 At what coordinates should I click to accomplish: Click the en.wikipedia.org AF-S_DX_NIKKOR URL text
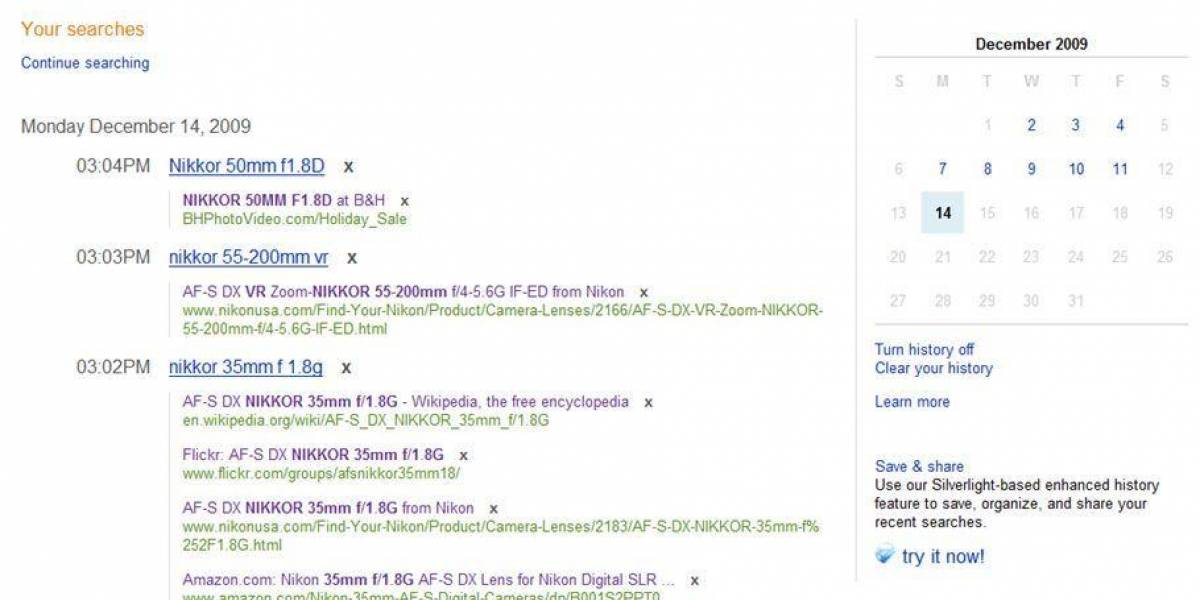pyautogui.click(x=365, y=421)
